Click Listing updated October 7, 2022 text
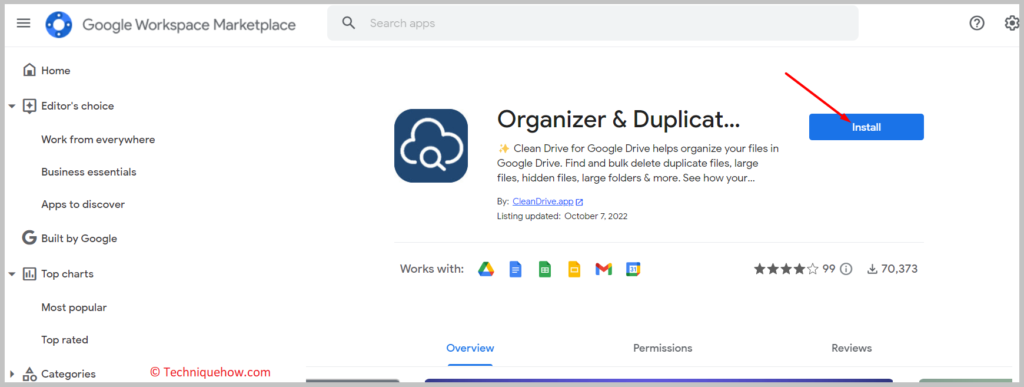 coord(562,216)
